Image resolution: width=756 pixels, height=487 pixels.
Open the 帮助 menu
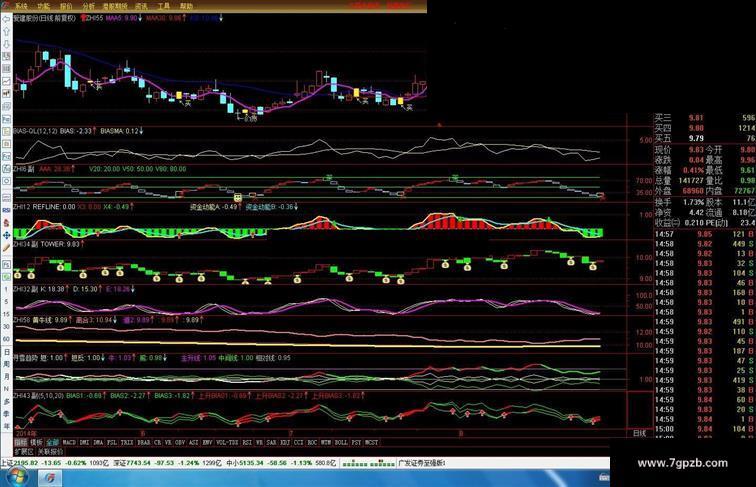pyautogui.click(x=186, y=6)
